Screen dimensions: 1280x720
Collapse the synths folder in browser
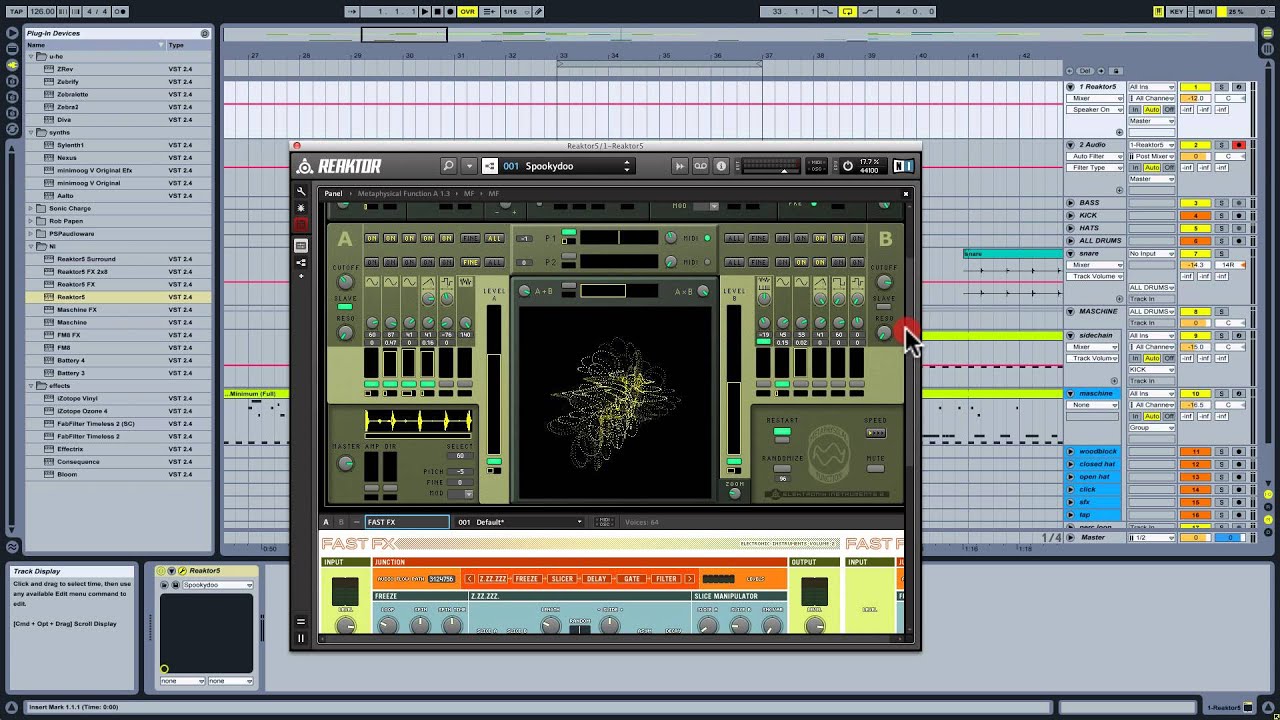[x=30, y=132]
